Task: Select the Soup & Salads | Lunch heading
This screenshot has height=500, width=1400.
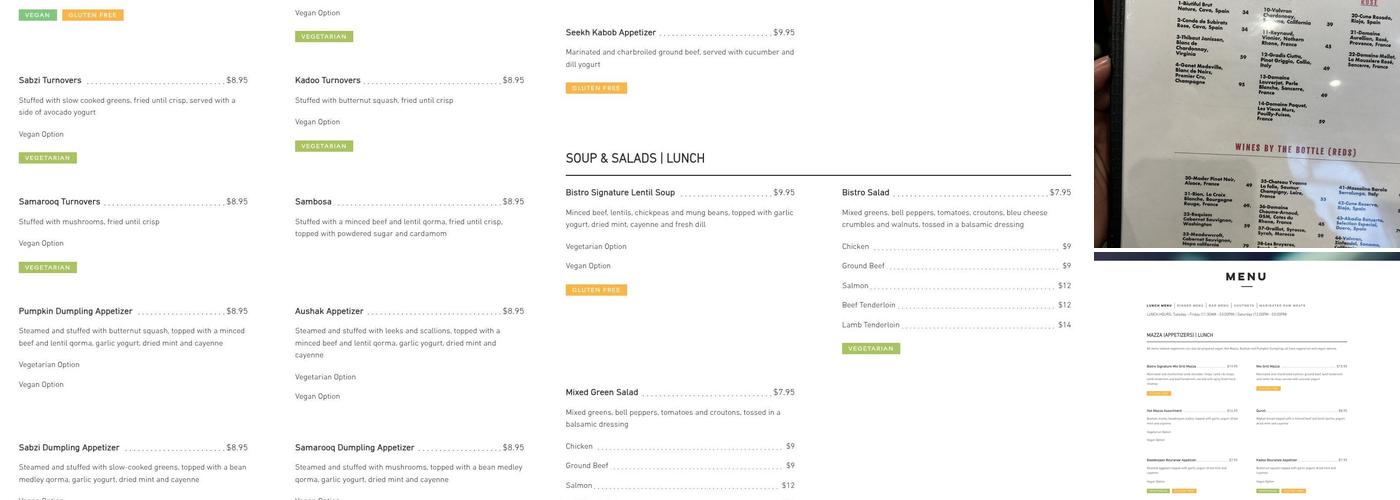Action: [635, 158]
